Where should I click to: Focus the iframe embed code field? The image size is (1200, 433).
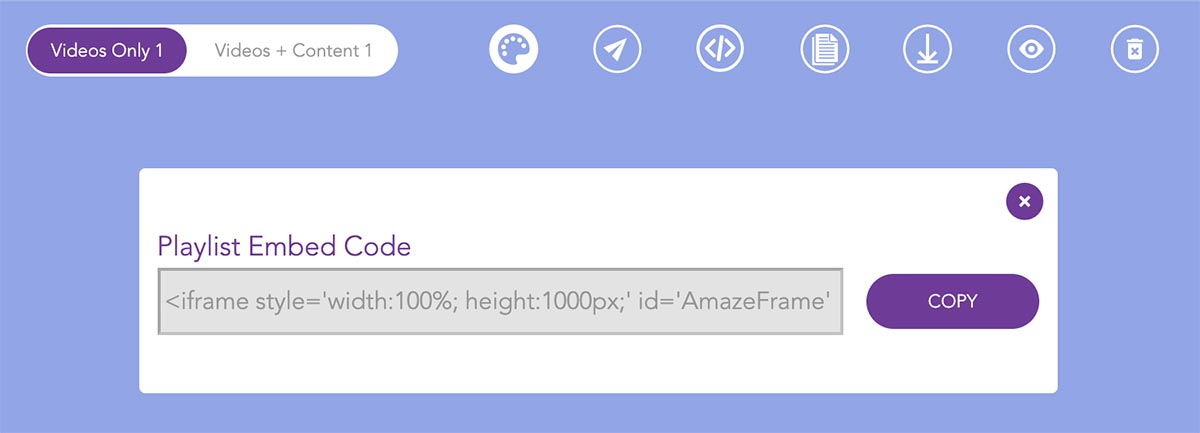(x=500, y=301)
